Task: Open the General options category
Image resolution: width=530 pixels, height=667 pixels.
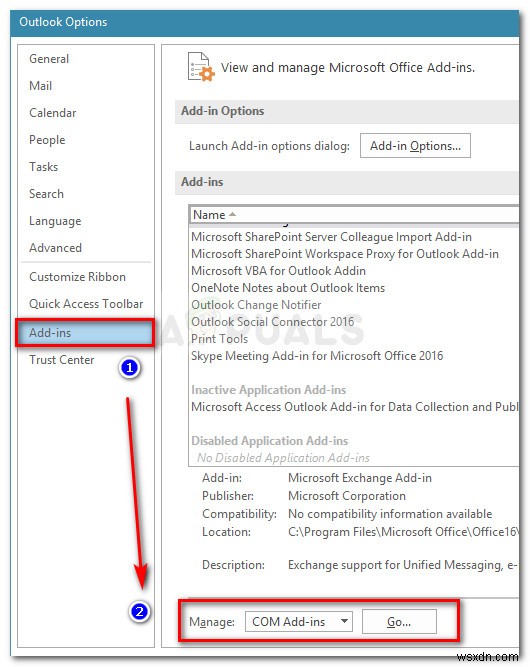Action: click(x=49, y=59)
